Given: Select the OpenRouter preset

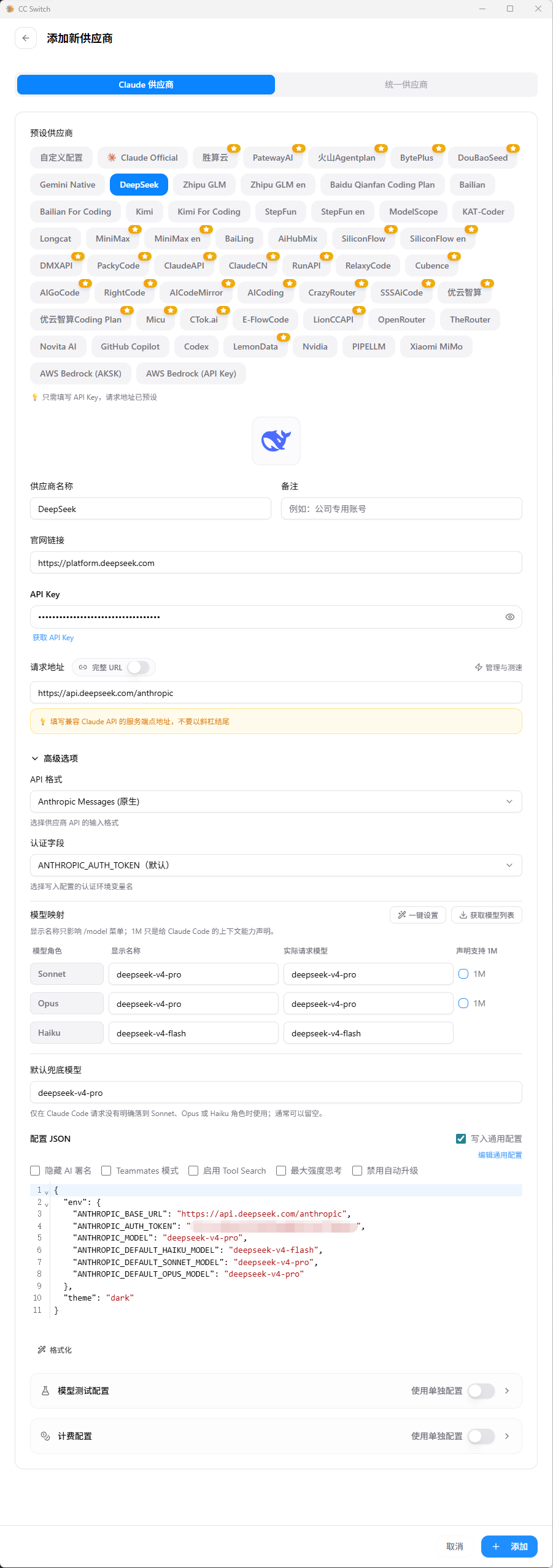Looking at the screenshot, I should [401, 319].
